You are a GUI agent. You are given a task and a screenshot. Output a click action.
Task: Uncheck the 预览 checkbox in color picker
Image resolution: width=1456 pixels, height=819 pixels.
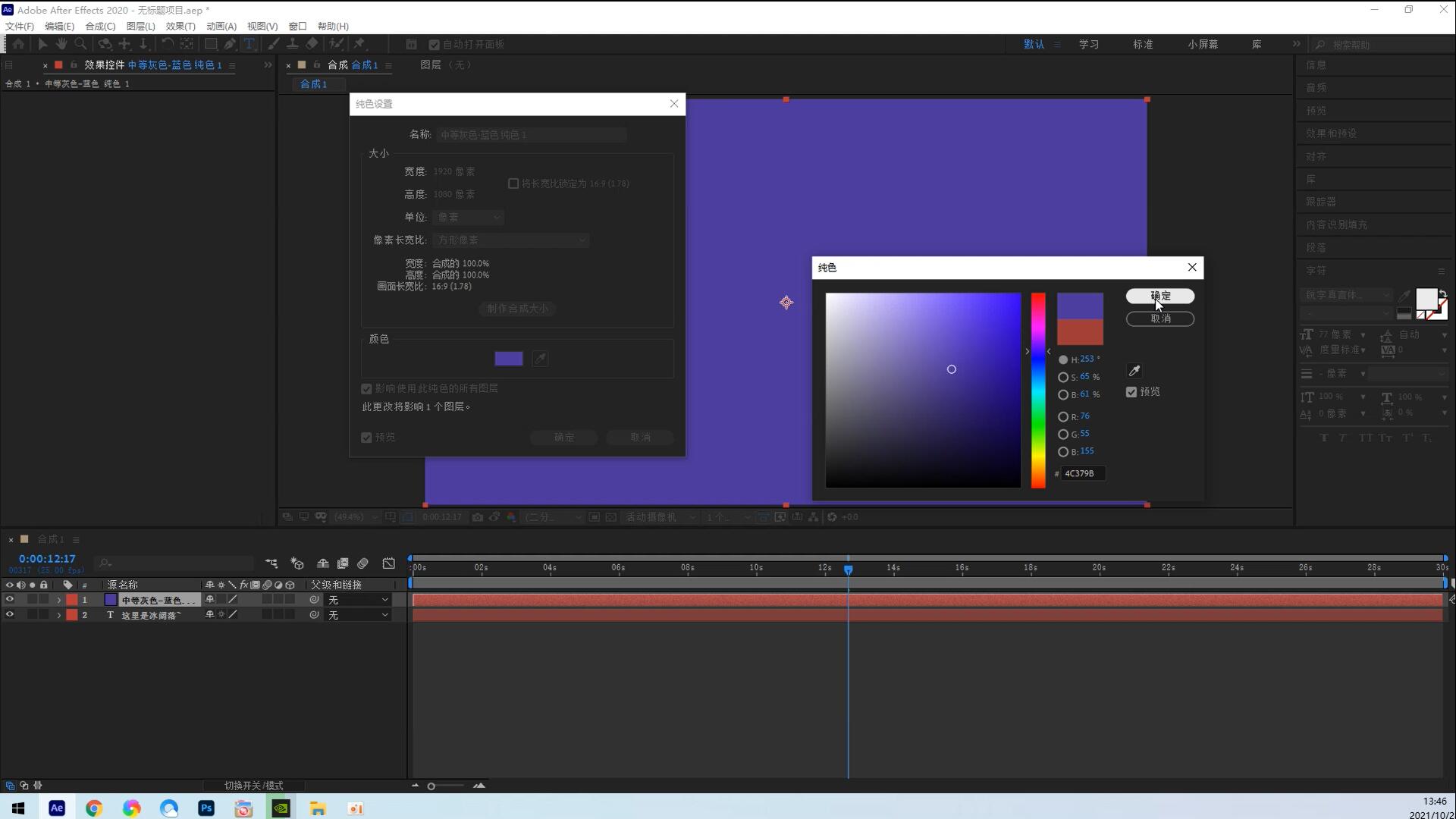click(x=1131, y=392)
